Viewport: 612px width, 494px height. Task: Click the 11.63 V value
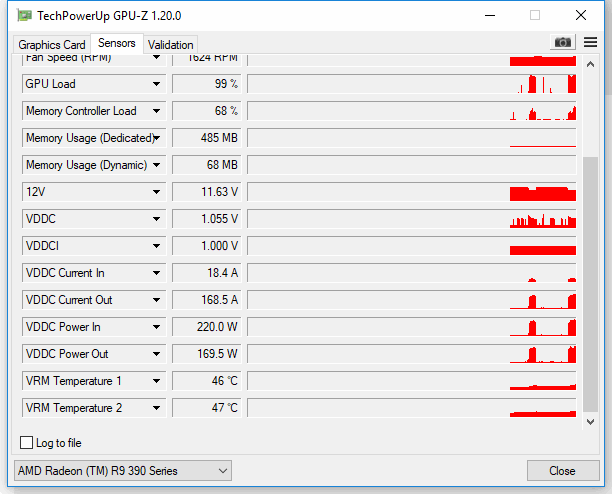pos(207,192)
